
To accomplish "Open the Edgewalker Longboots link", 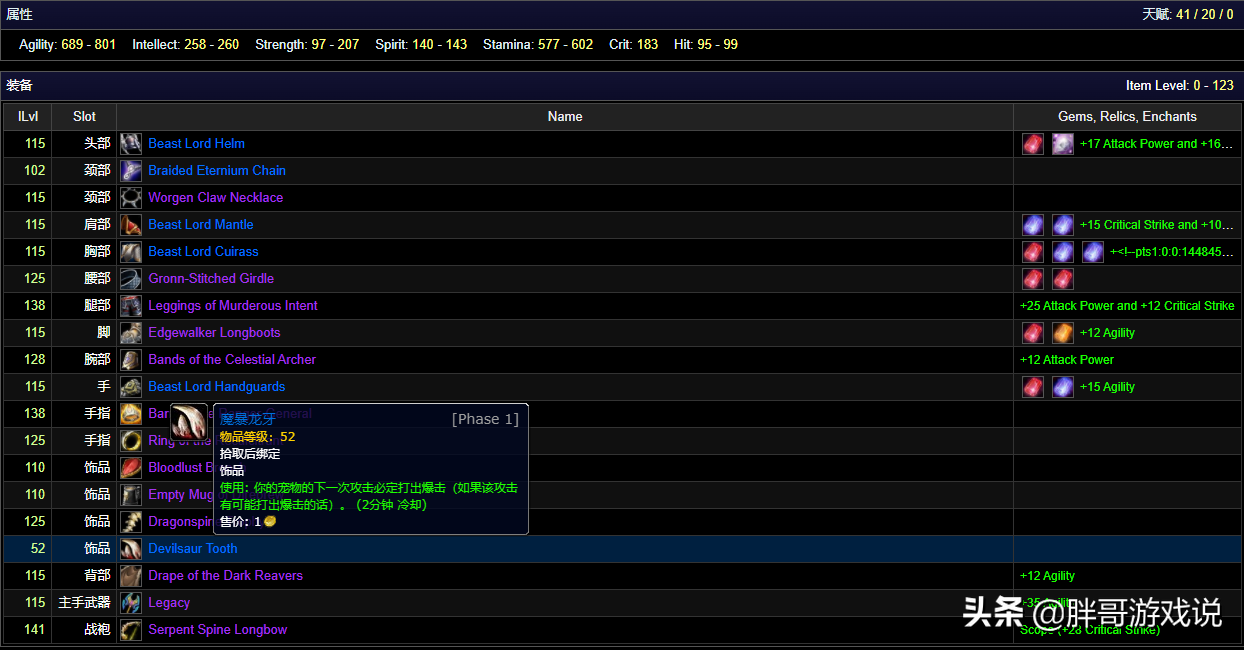I will tap(214, 333).
